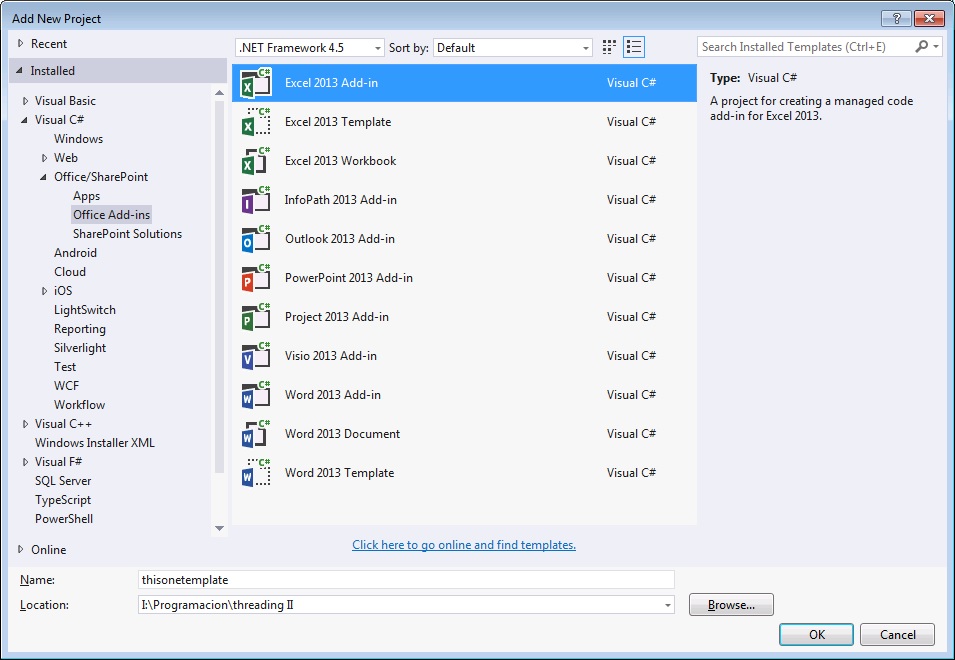Select the Silverlight tree item
This screenshot has width=955, height=660.
pos(80,348)
